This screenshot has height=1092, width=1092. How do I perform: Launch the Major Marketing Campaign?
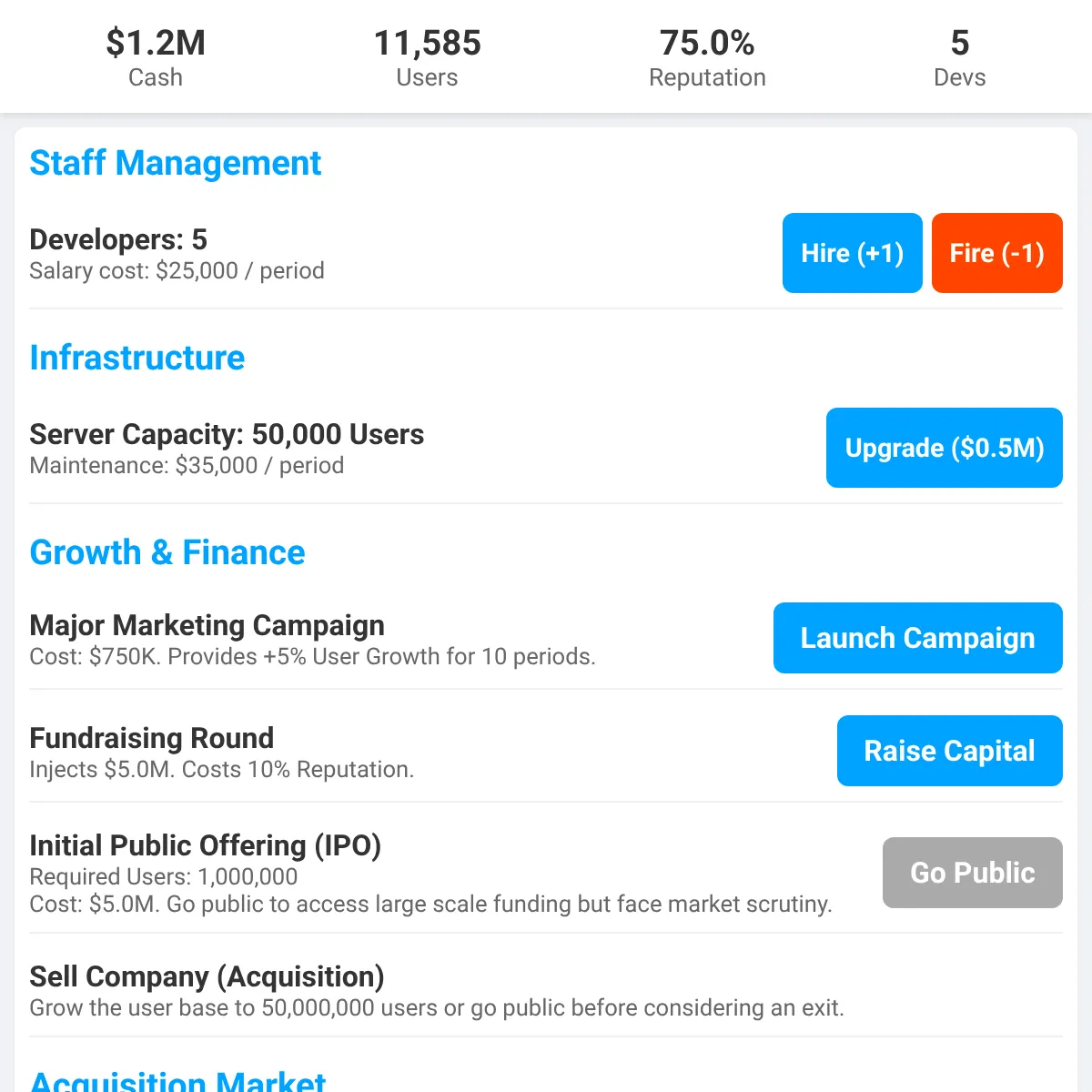pos(918,638)
